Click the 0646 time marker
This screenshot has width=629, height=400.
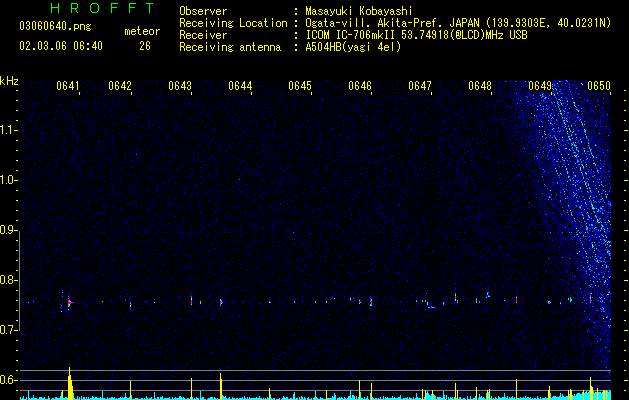[x=360, y=86]
